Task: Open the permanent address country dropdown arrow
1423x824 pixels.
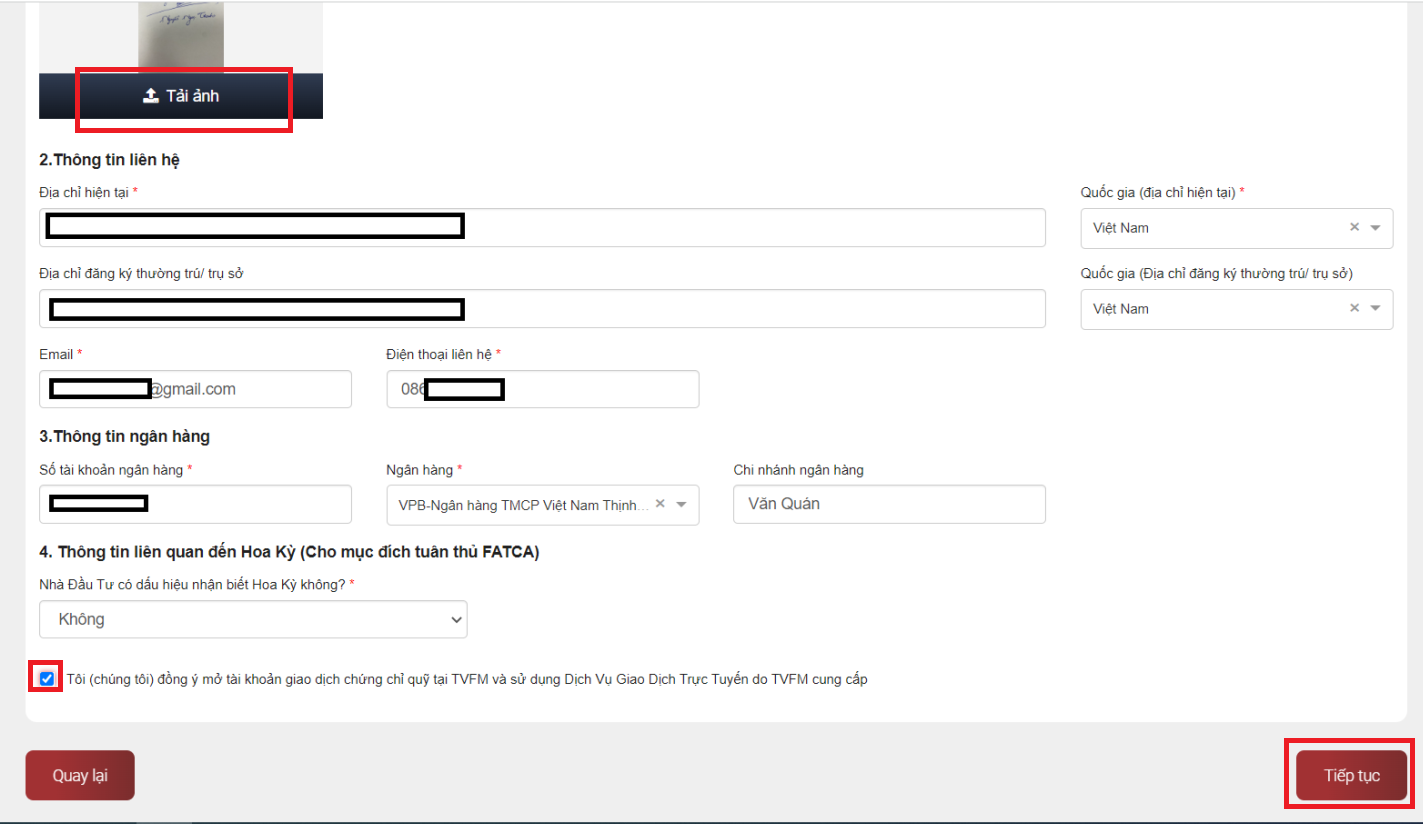Action: point(1376,308)
